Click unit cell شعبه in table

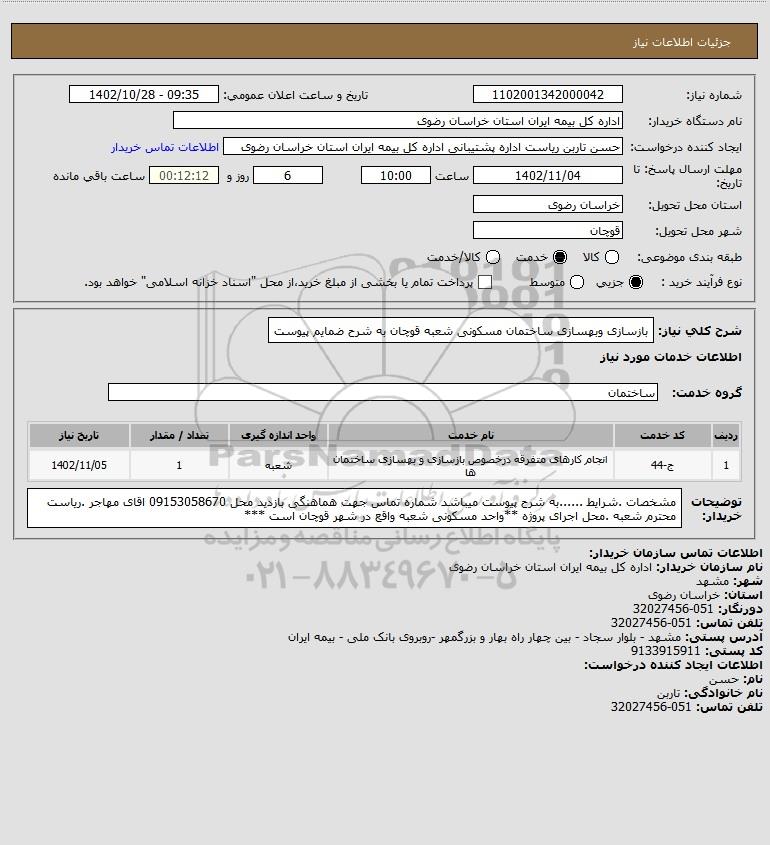[278, 465]
